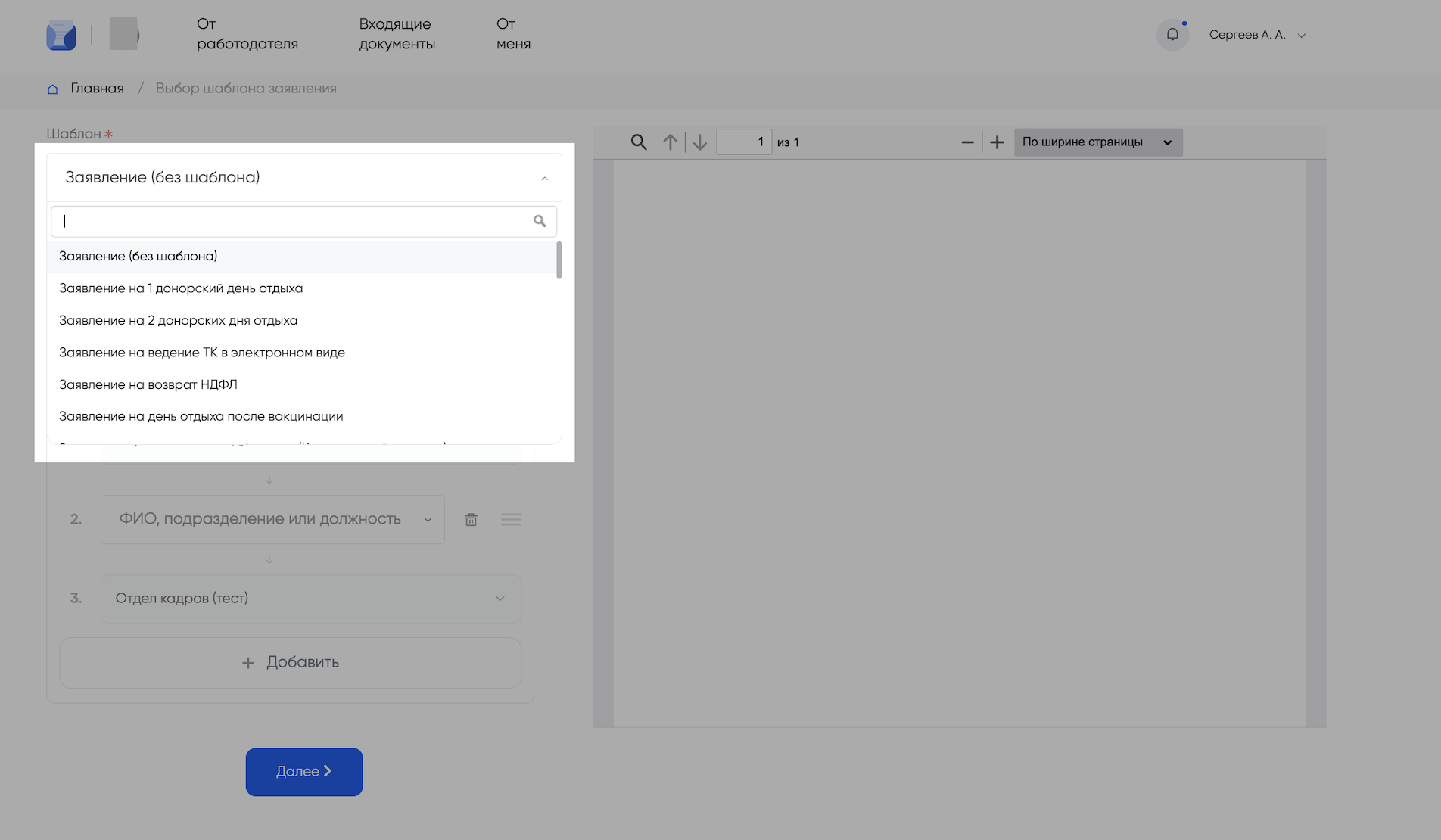Expand the Отдел кадров (тест) dropdown
This screenshot has height=840, width=1441.
500,599
